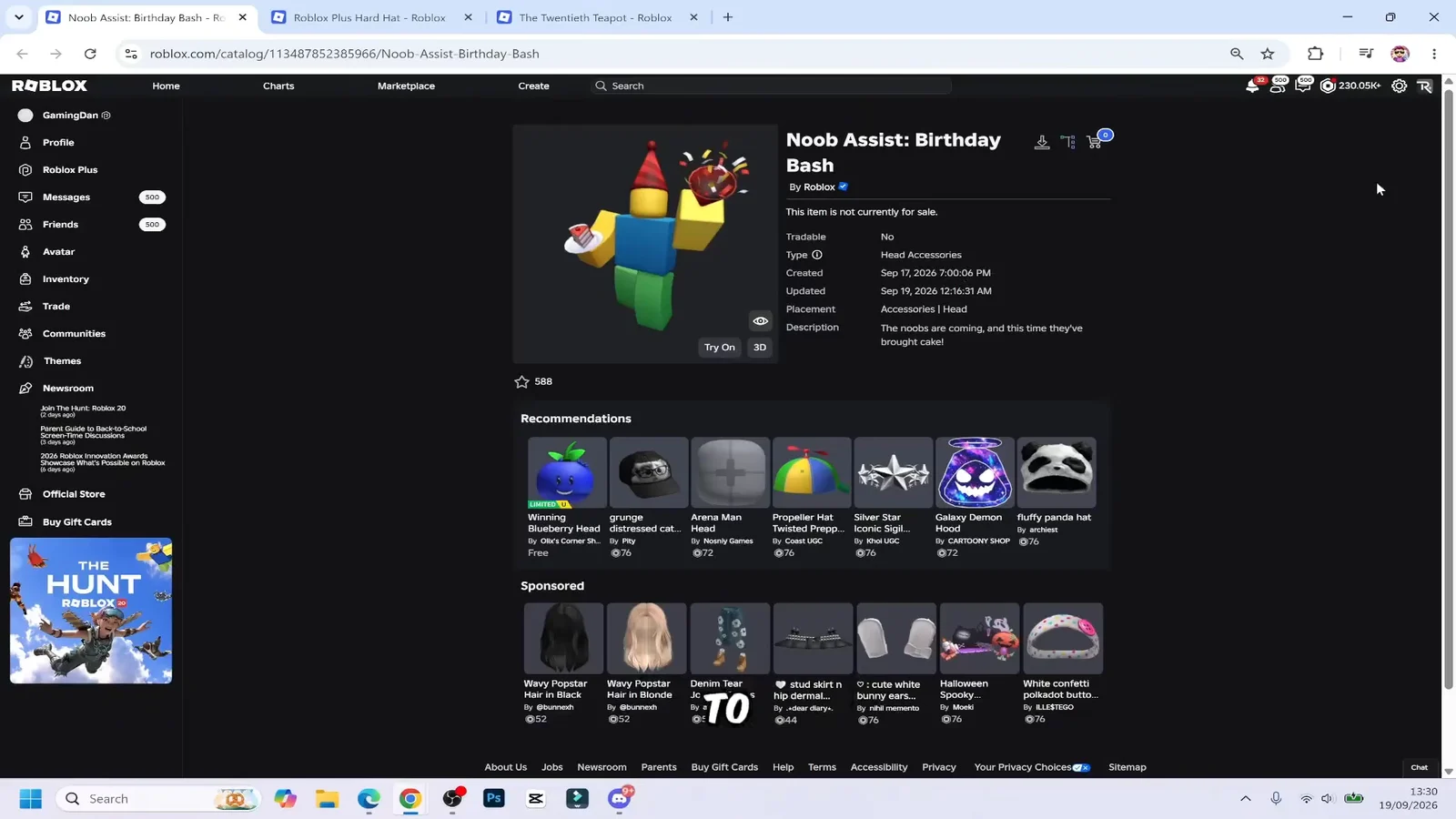Click the Roblox logo
Image resolution: width=1456 pixels, height=819 pixels.
[x=50, y=86]
